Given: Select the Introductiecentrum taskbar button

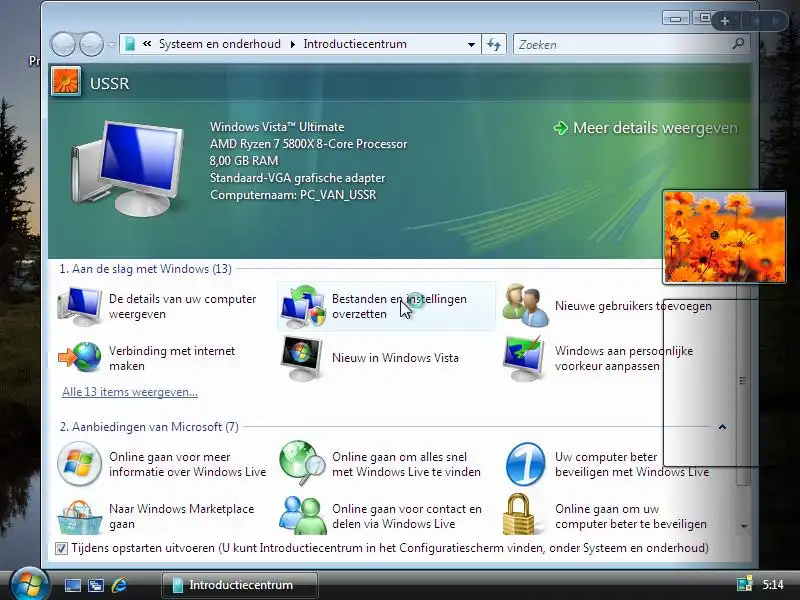Looking at the screenshot, I should pos(240,585).
